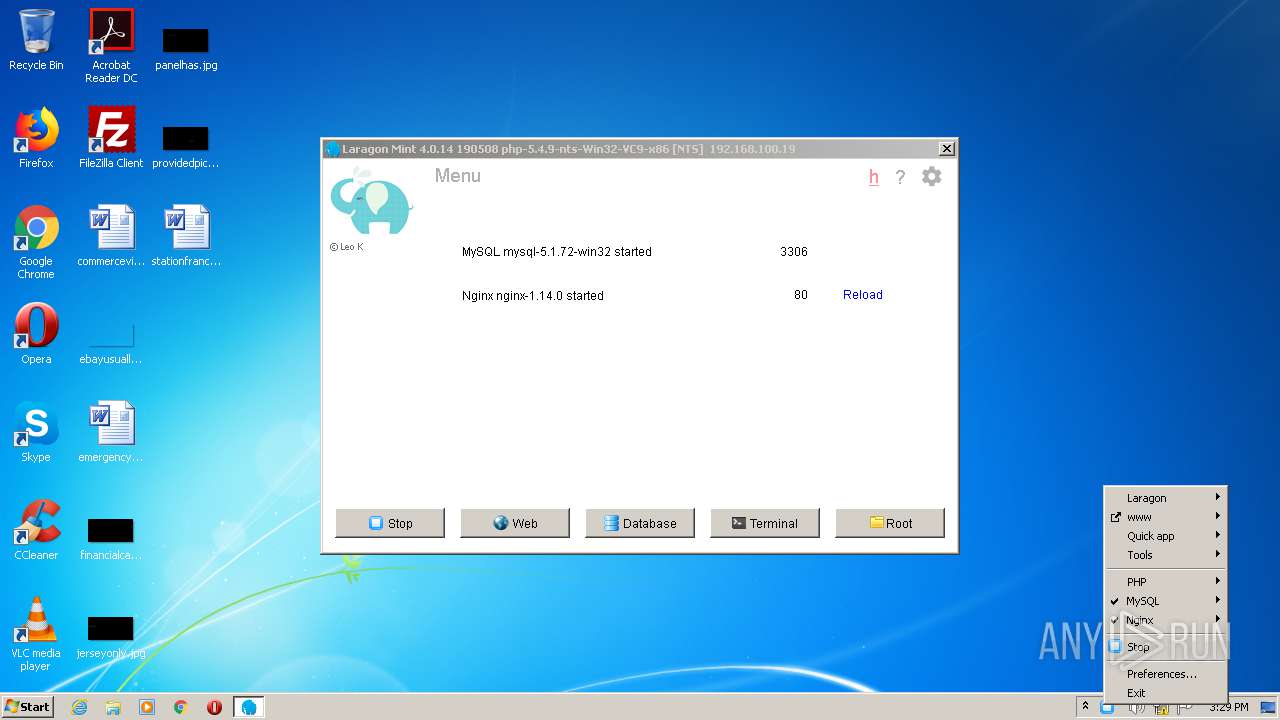Choose Exit in tray context menu

(1165, 693)
